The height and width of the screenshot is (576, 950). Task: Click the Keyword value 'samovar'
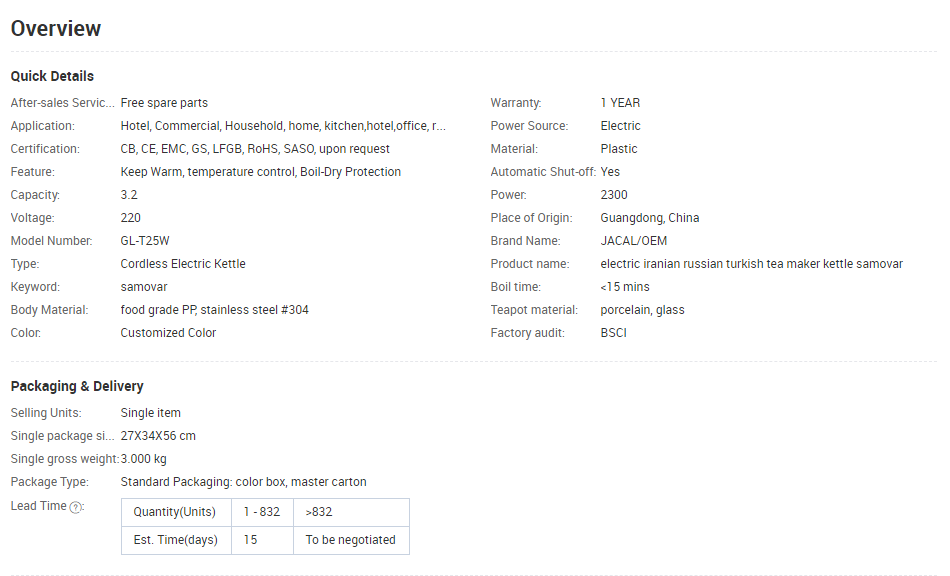144,287
